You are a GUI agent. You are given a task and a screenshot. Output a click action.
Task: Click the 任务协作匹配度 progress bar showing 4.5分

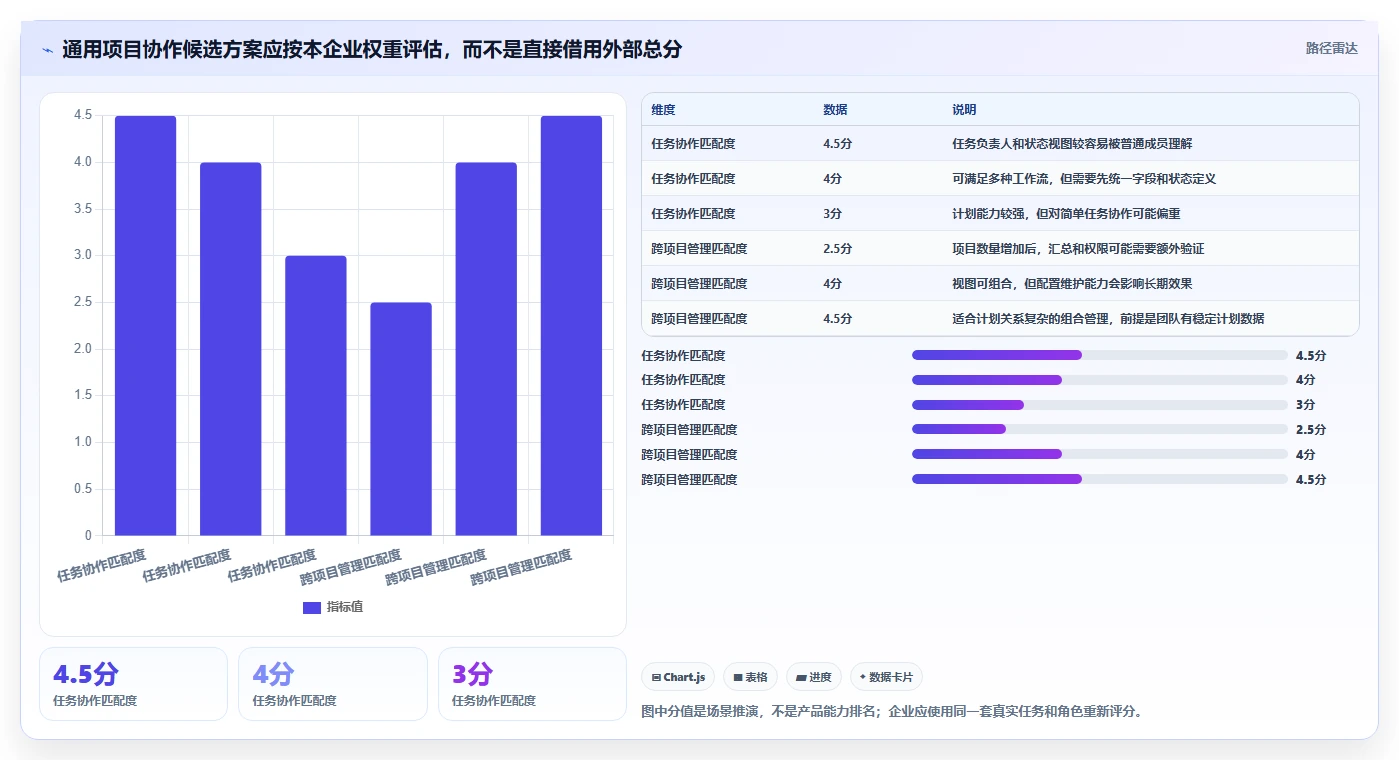[1100, 355]
